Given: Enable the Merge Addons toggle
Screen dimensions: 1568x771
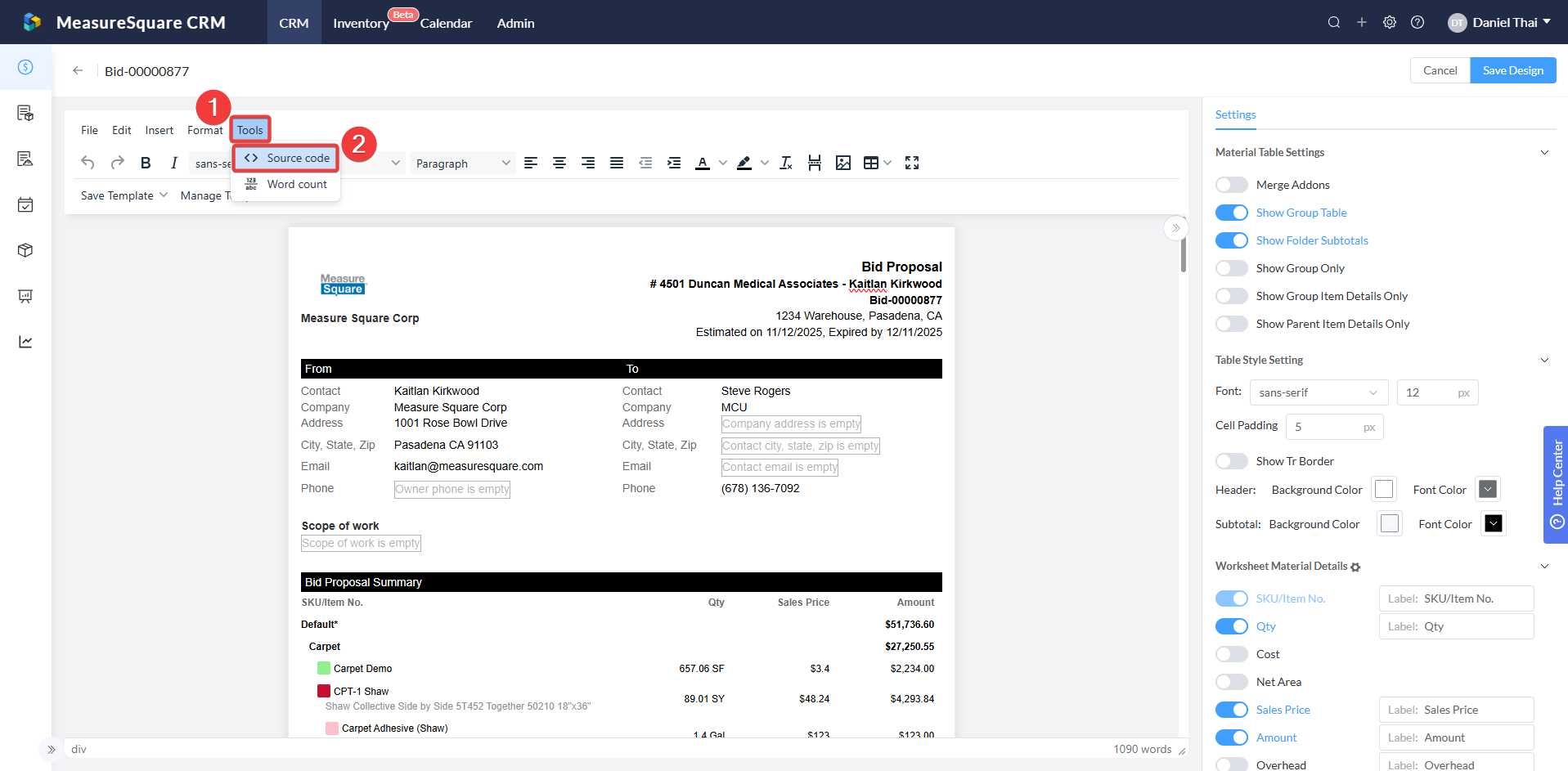Looking at the screenshot, I should [1232, 185].
